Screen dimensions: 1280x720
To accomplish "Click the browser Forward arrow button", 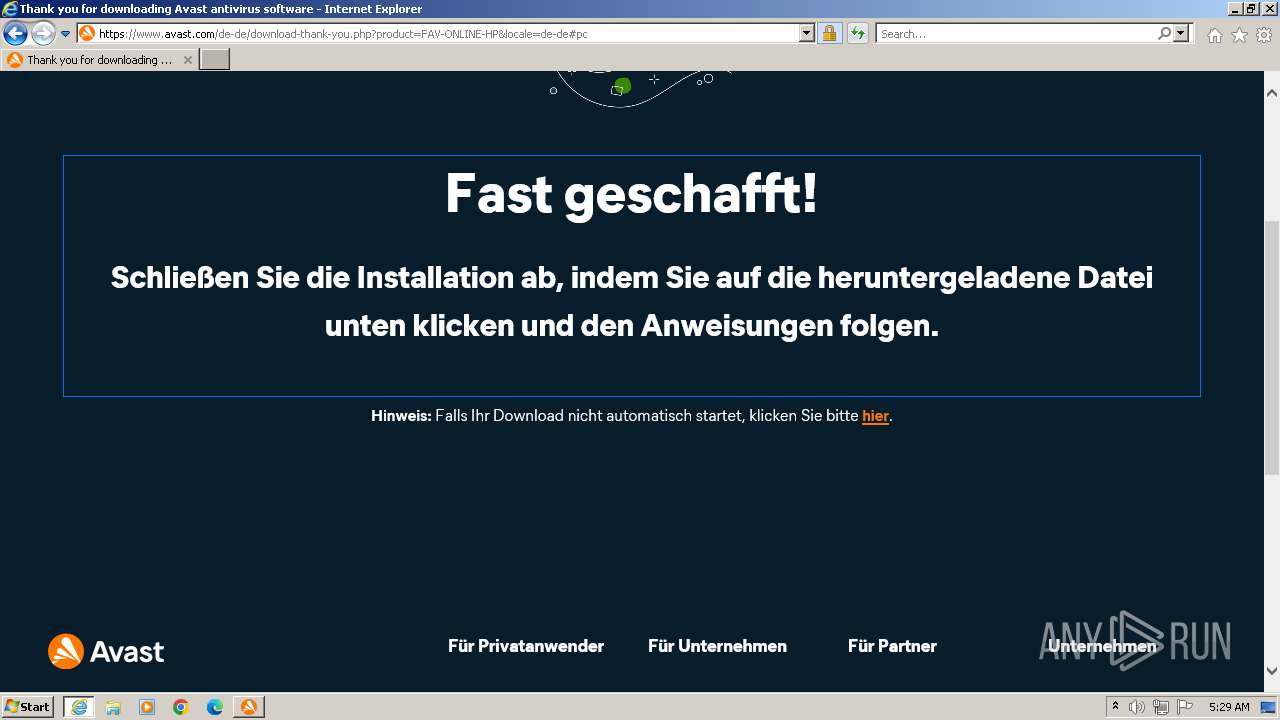I will [43, 34].
